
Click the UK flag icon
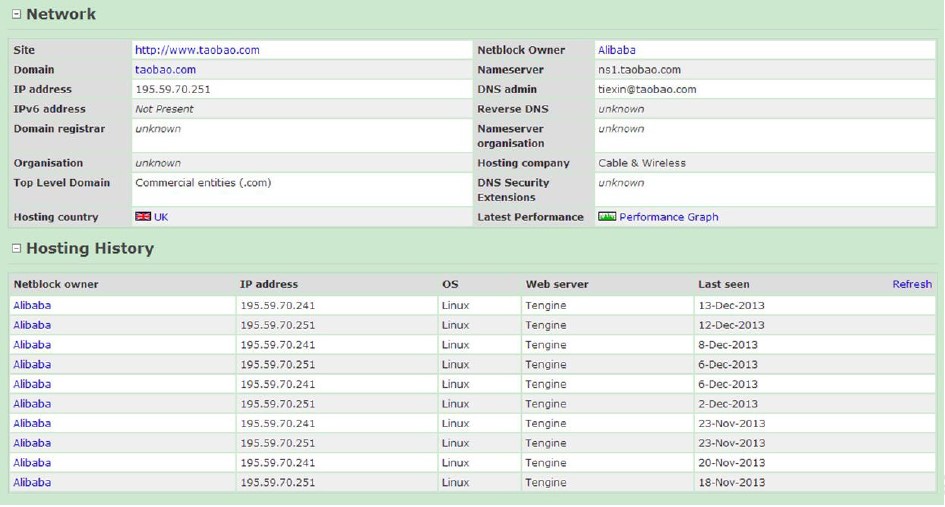coord(143,216)
